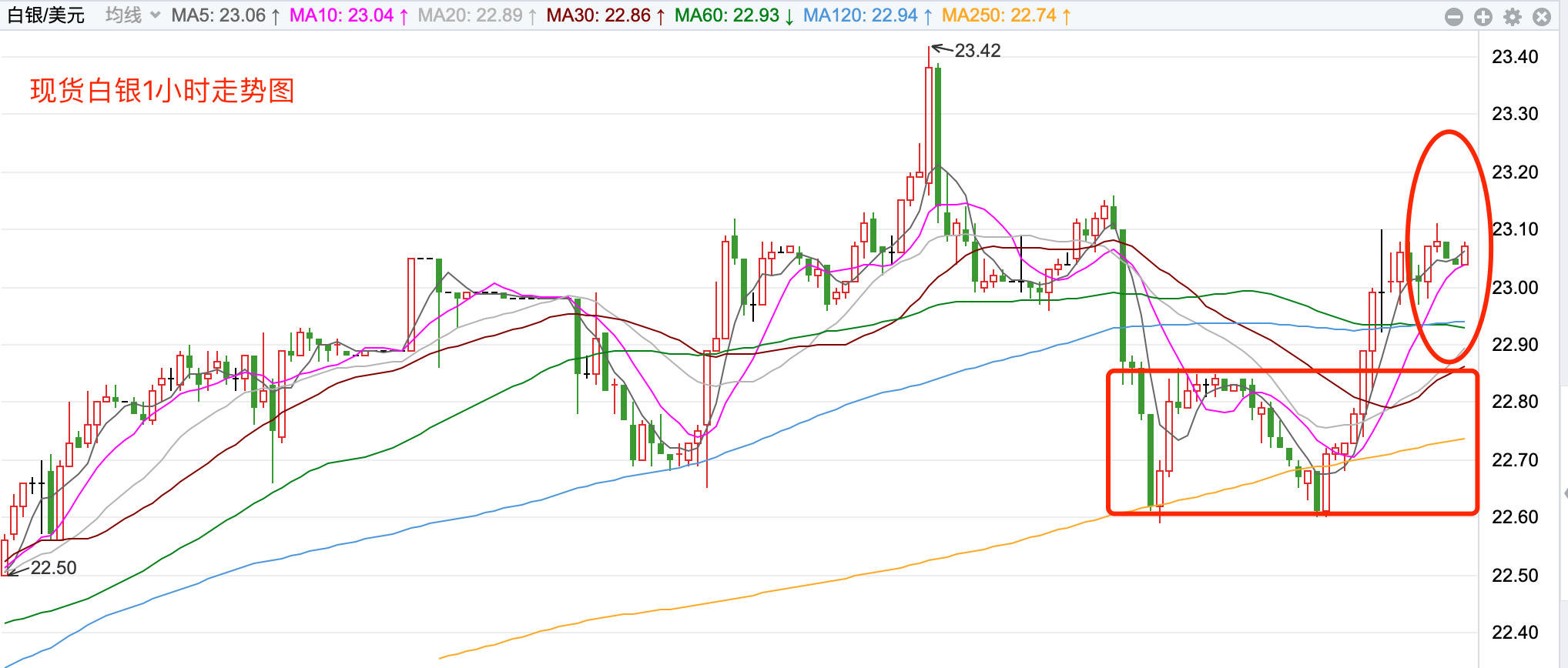Screen dimensions: 1568x668
Task: Select the MA10: 23.04 label
Action: (349, 15)
